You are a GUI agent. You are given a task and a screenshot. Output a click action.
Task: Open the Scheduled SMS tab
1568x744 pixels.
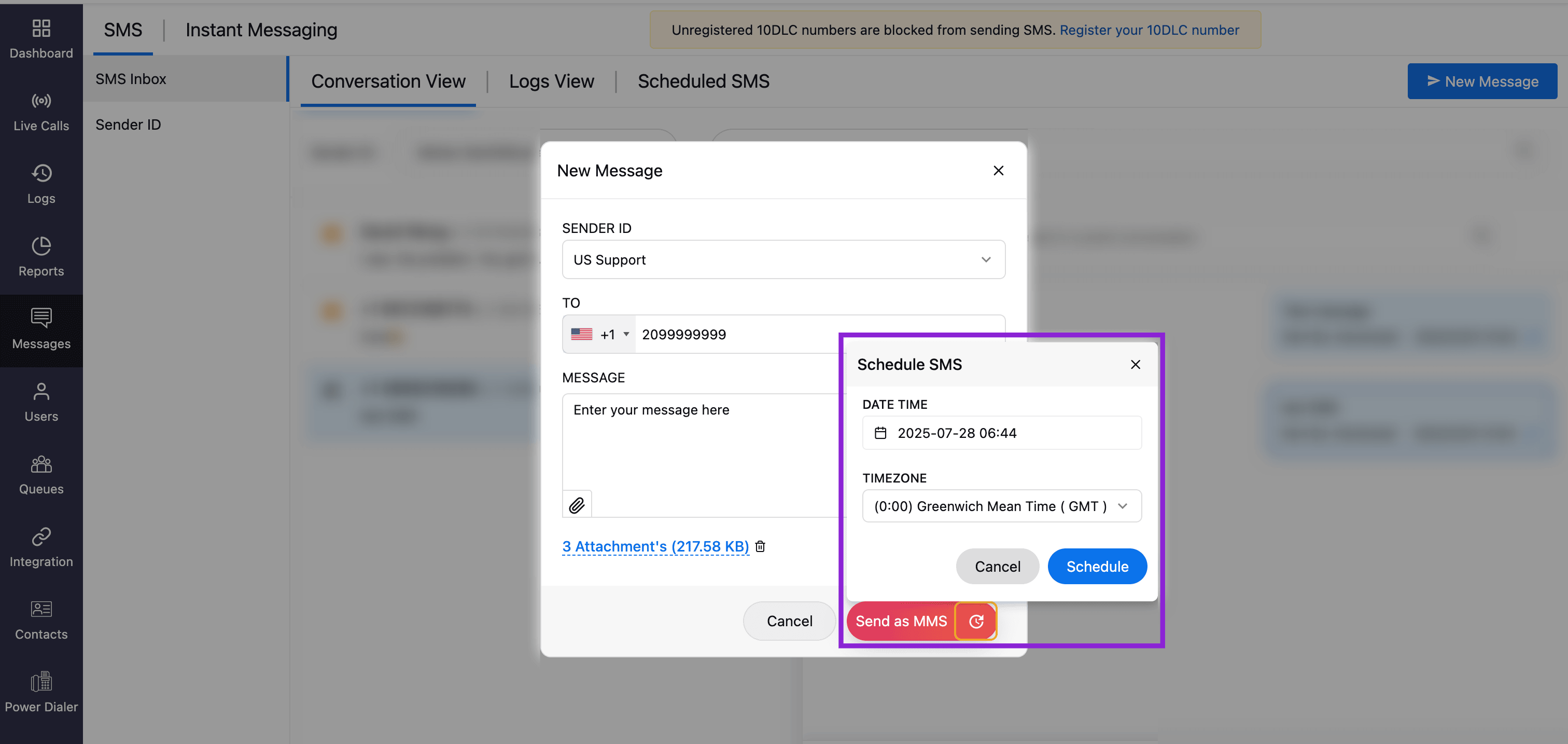tap(703, 81)
